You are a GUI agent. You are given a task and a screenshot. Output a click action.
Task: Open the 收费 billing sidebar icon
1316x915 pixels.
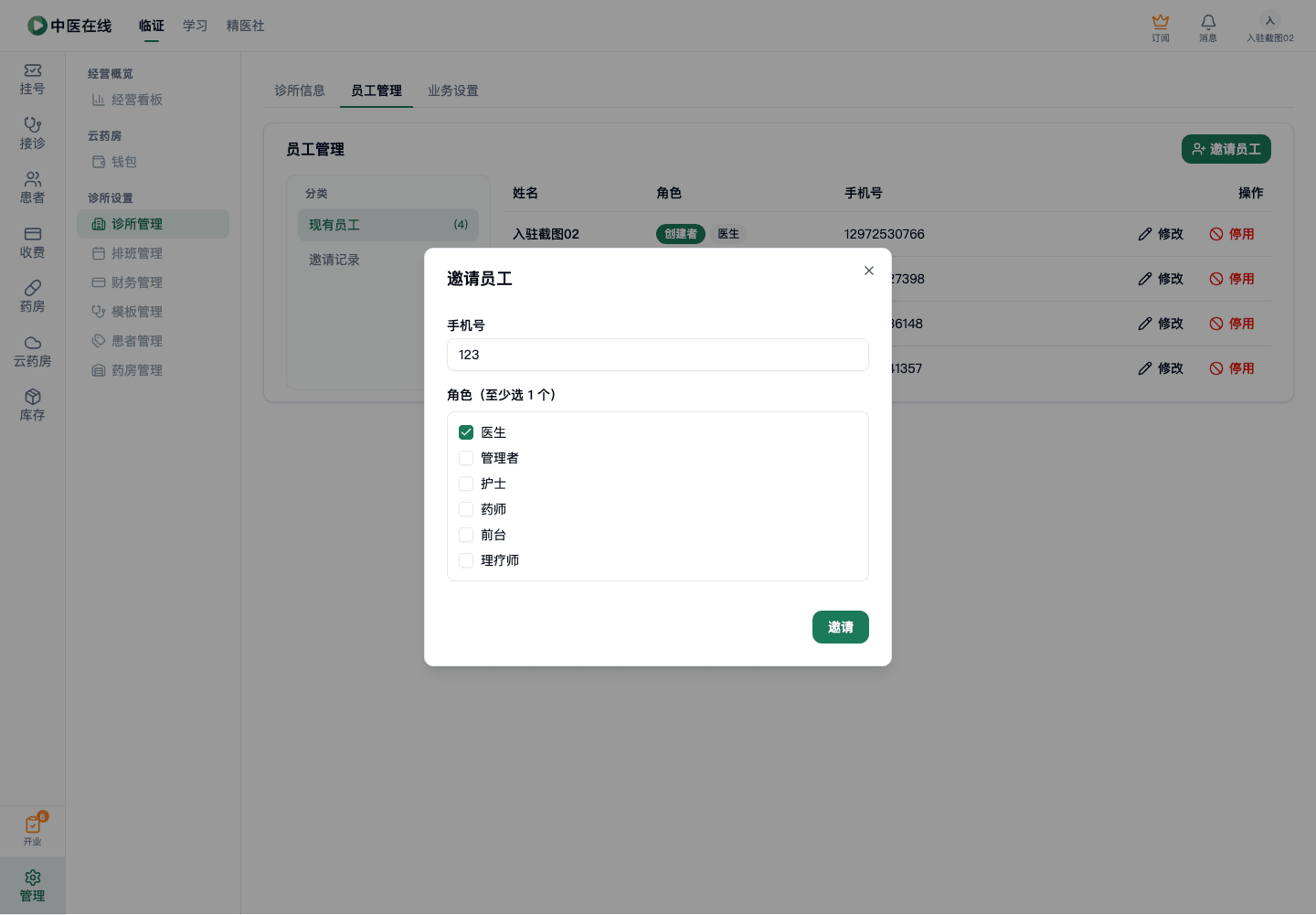pyautogui.click(x=32, y=242)
